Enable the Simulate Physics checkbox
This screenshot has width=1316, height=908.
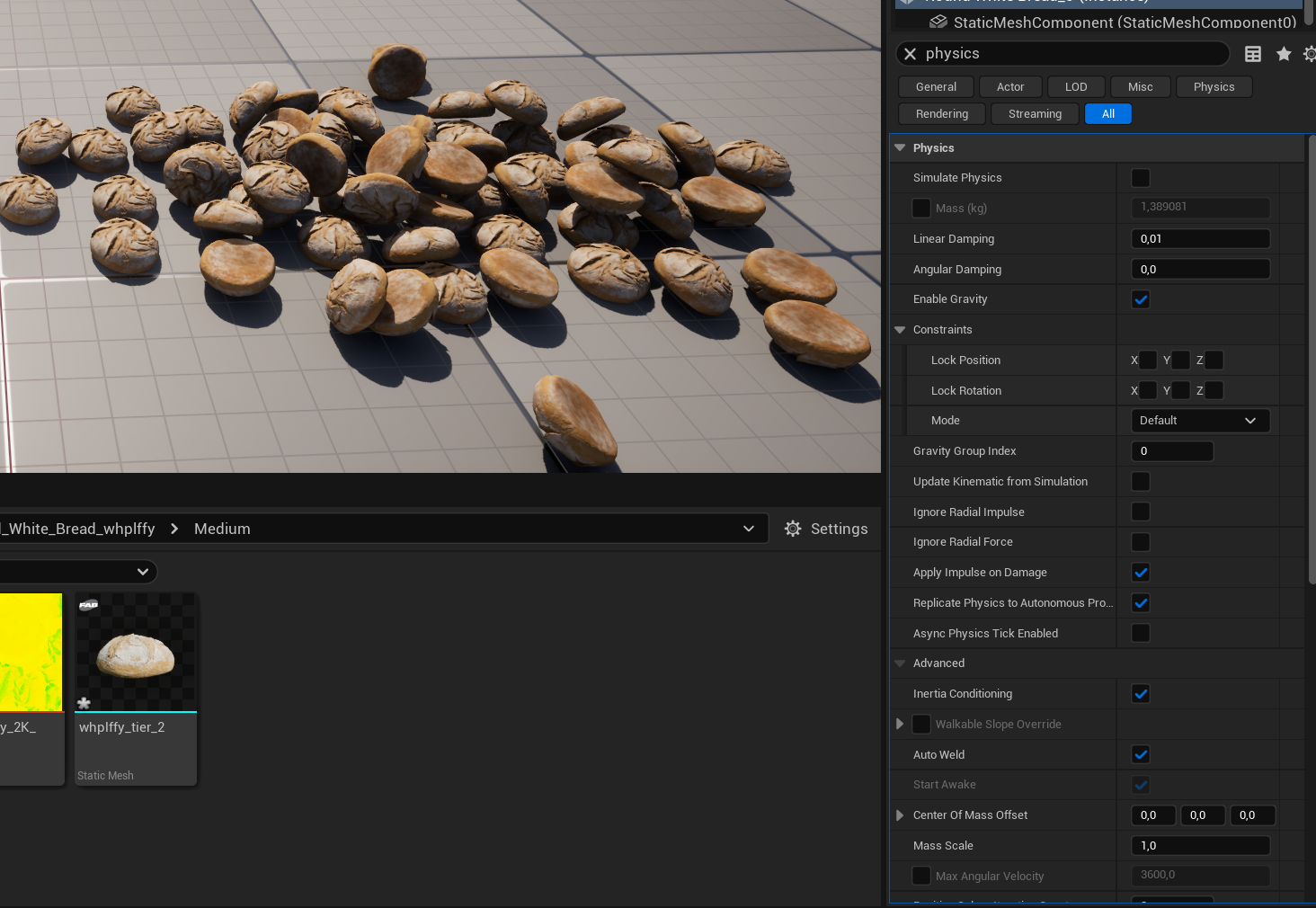1140,178
